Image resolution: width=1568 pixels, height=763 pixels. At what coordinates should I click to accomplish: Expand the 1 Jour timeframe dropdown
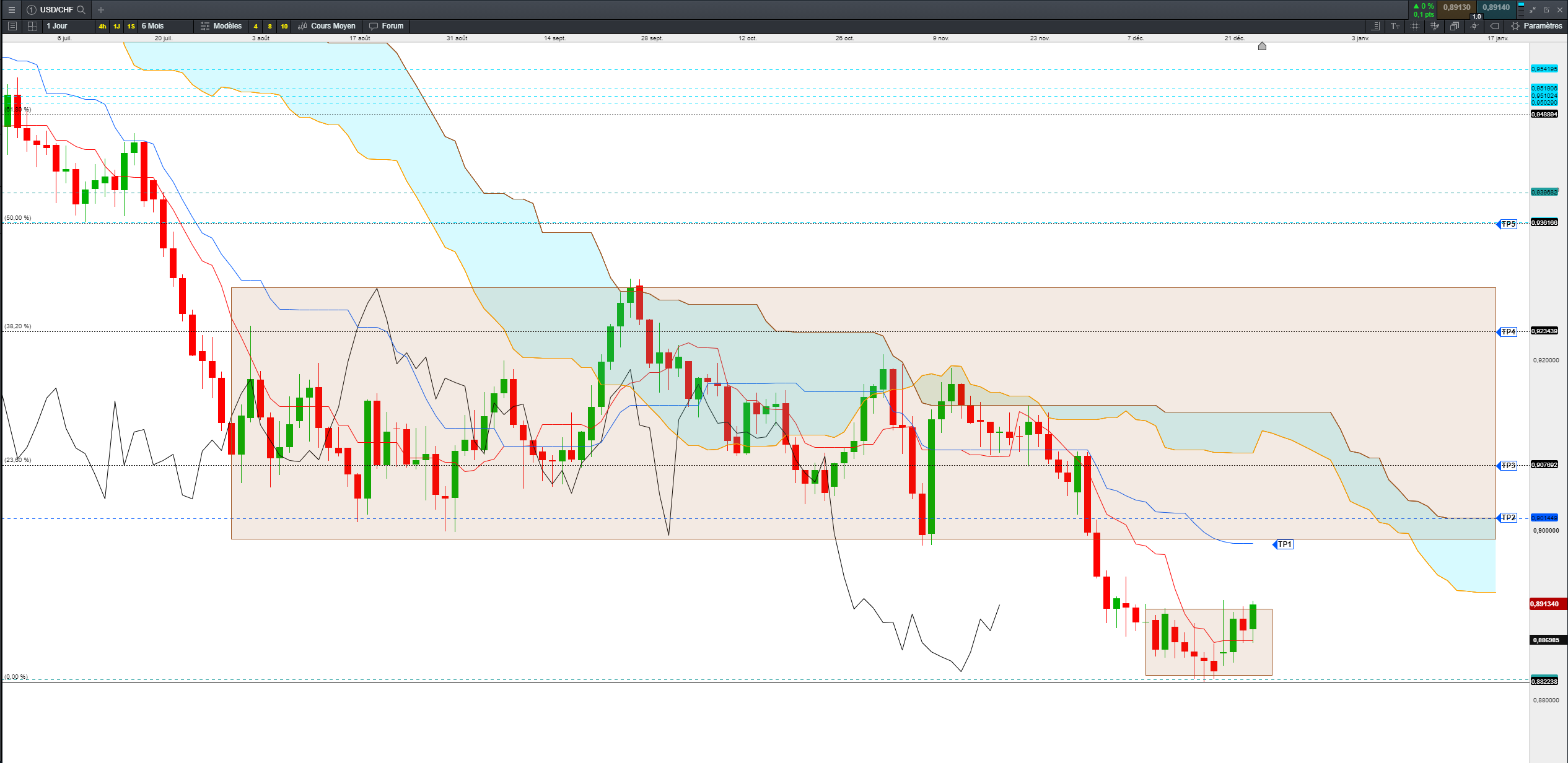click(57, 26)
